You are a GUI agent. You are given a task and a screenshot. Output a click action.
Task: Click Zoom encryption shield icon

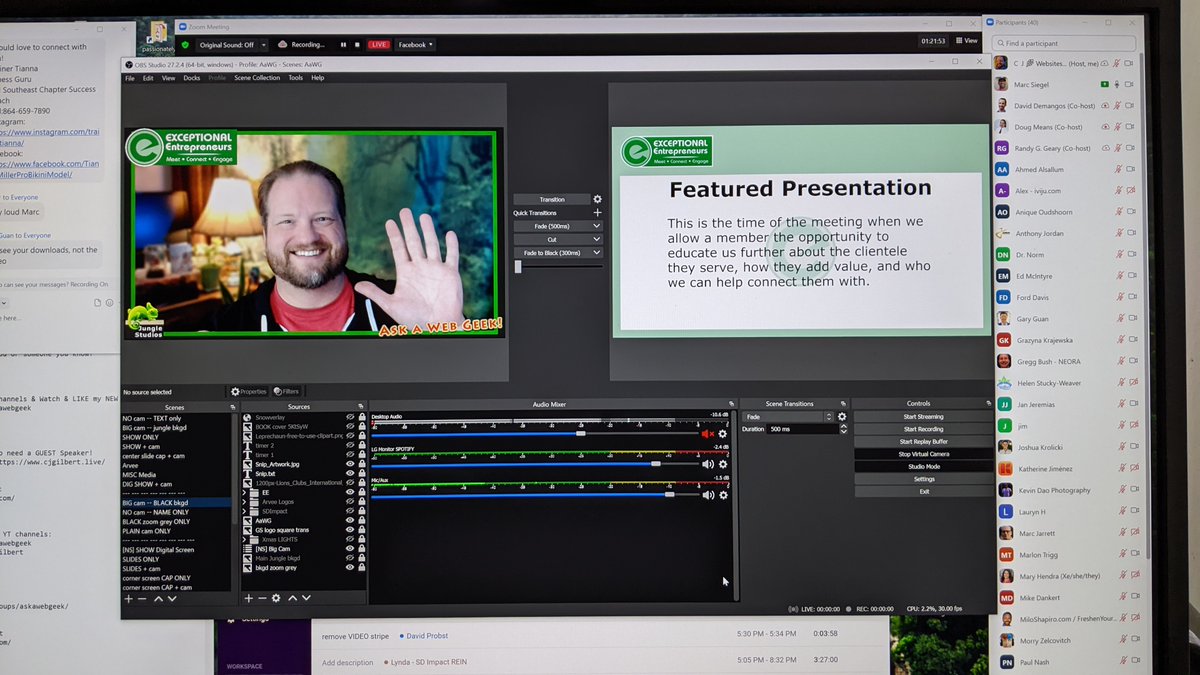pos(185,44)
